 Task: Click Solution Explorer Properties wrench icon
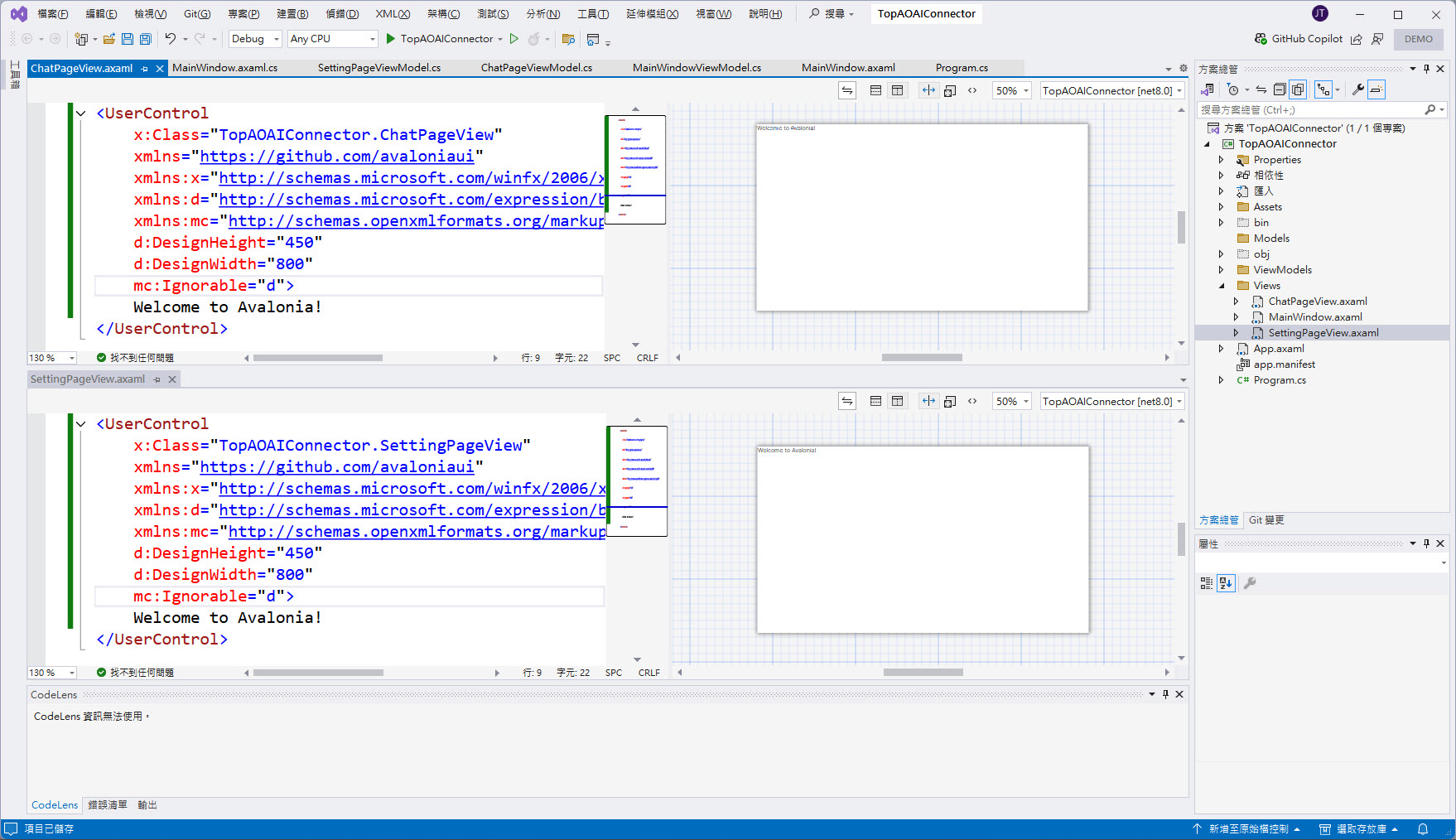(1357, 89)
